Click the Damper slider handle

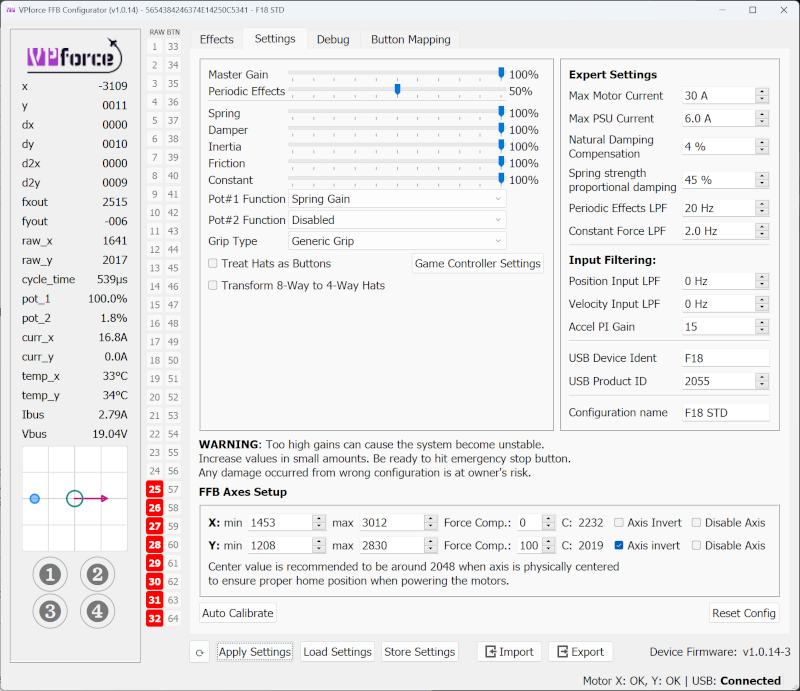click(x=501, y=129)
